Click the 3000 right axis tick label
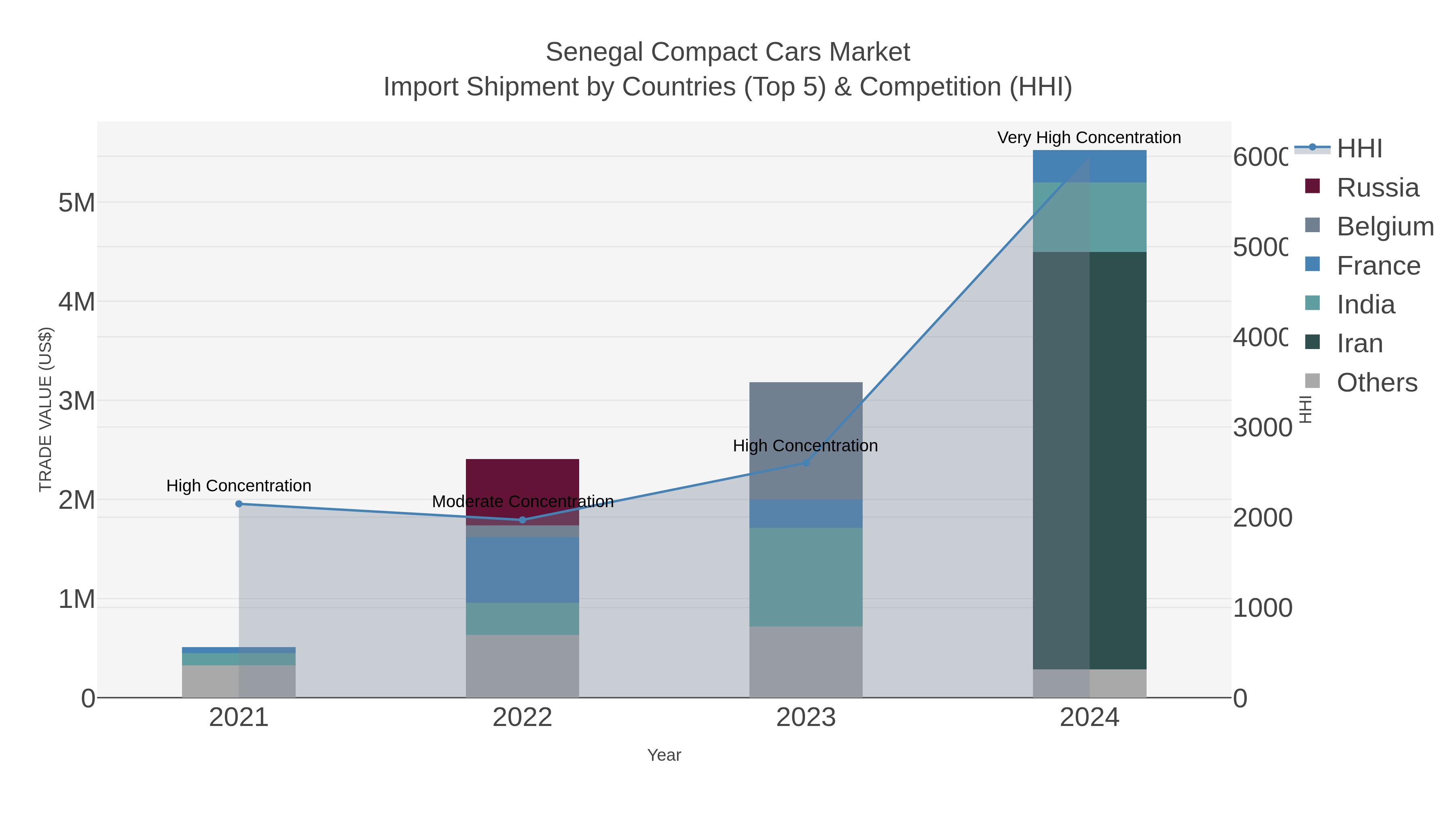The height and width of the screenshot is (819, 1456). coord(1263,427)
